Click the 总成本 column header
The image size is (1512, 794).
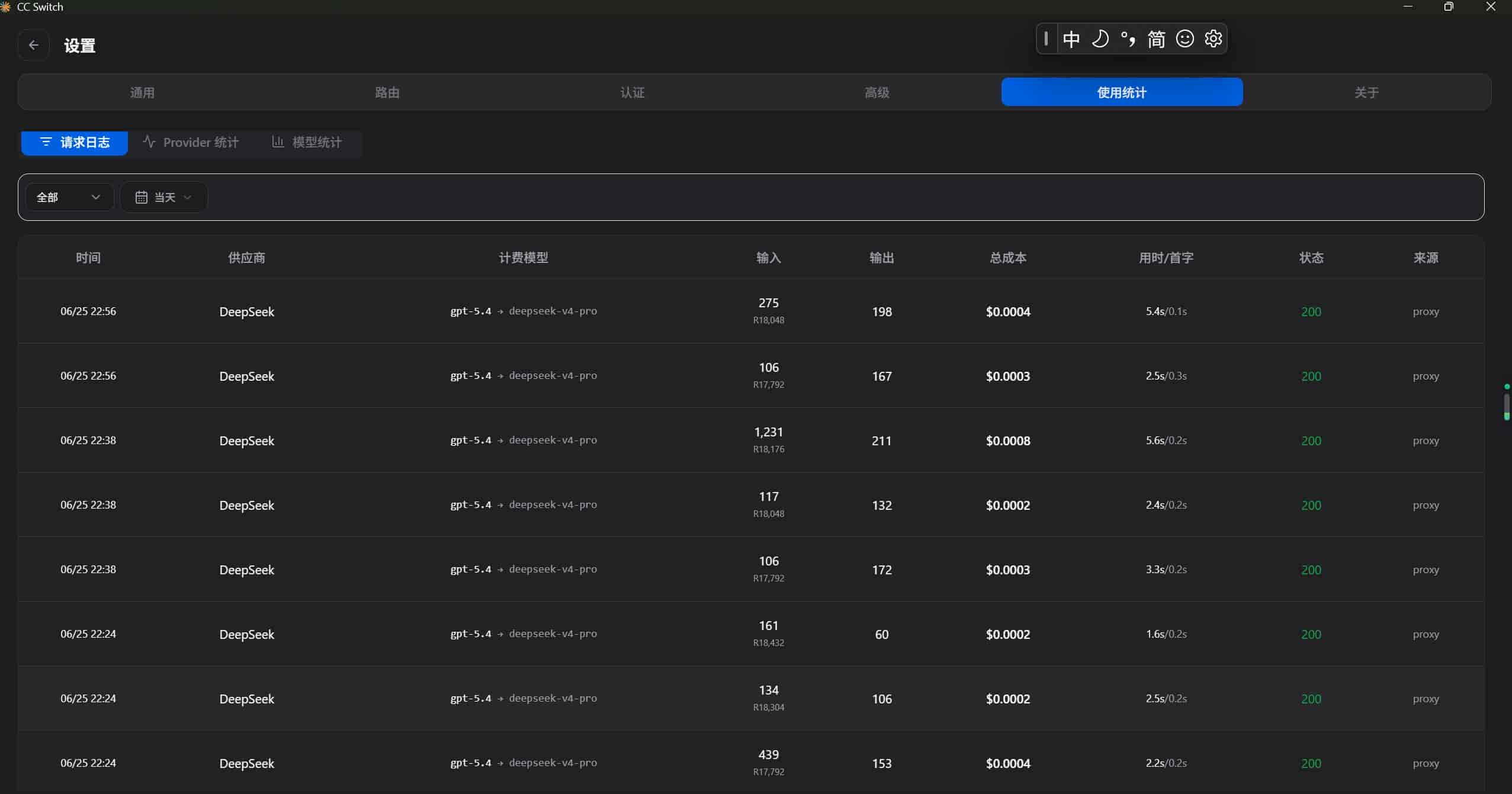click(1008, 258)
